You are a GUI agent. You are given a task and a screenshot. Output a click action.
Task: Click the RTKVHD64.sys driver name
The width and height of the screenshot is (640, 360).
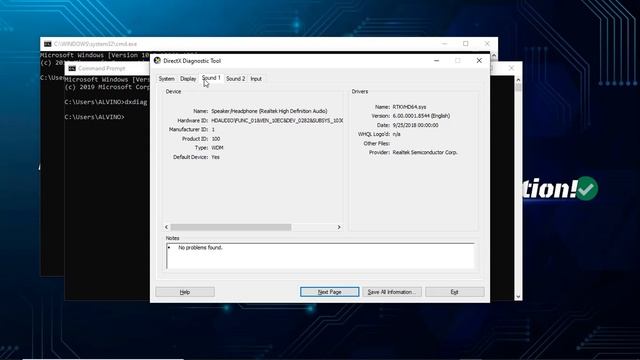tap(409, 107)
